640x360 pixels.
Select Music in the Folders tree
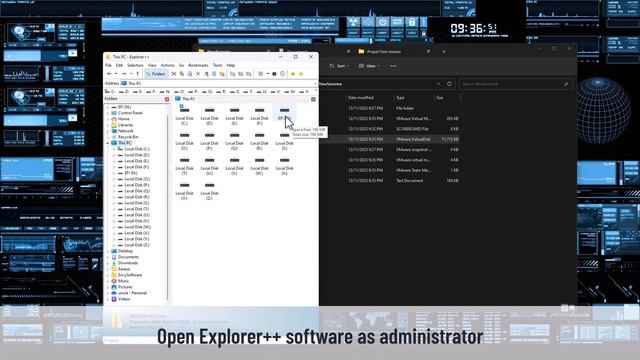[x=123, y=281]
